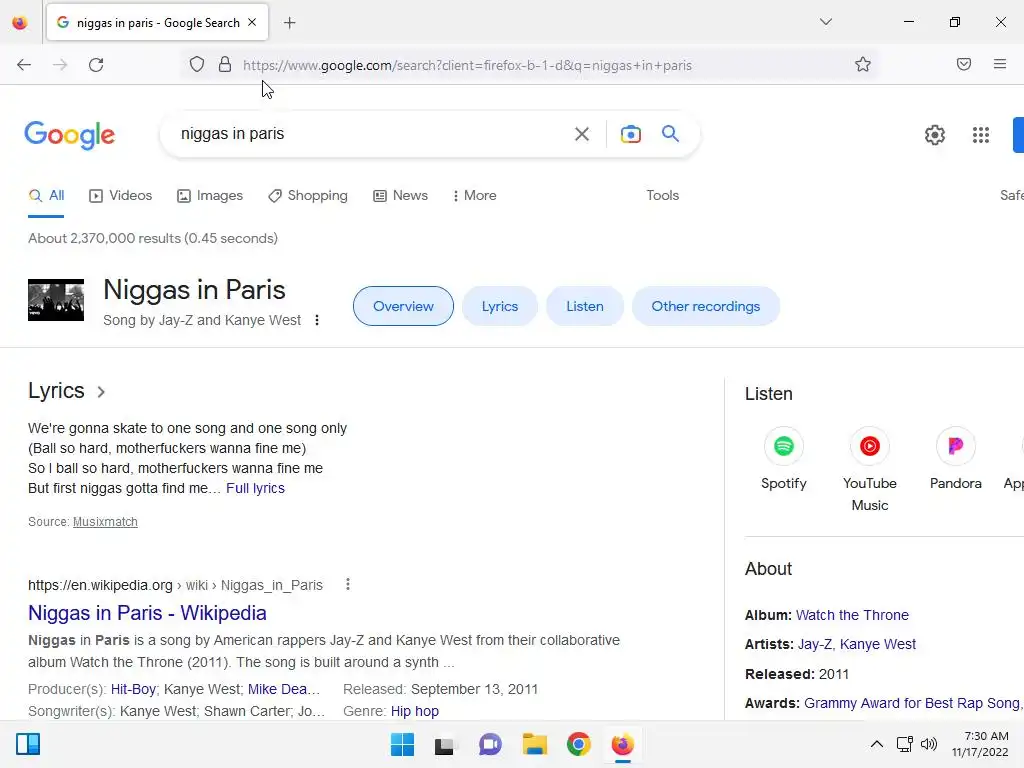Open the tracking protection shield icon
Viewport: 1024px width, 768px height.
(197, 65)
